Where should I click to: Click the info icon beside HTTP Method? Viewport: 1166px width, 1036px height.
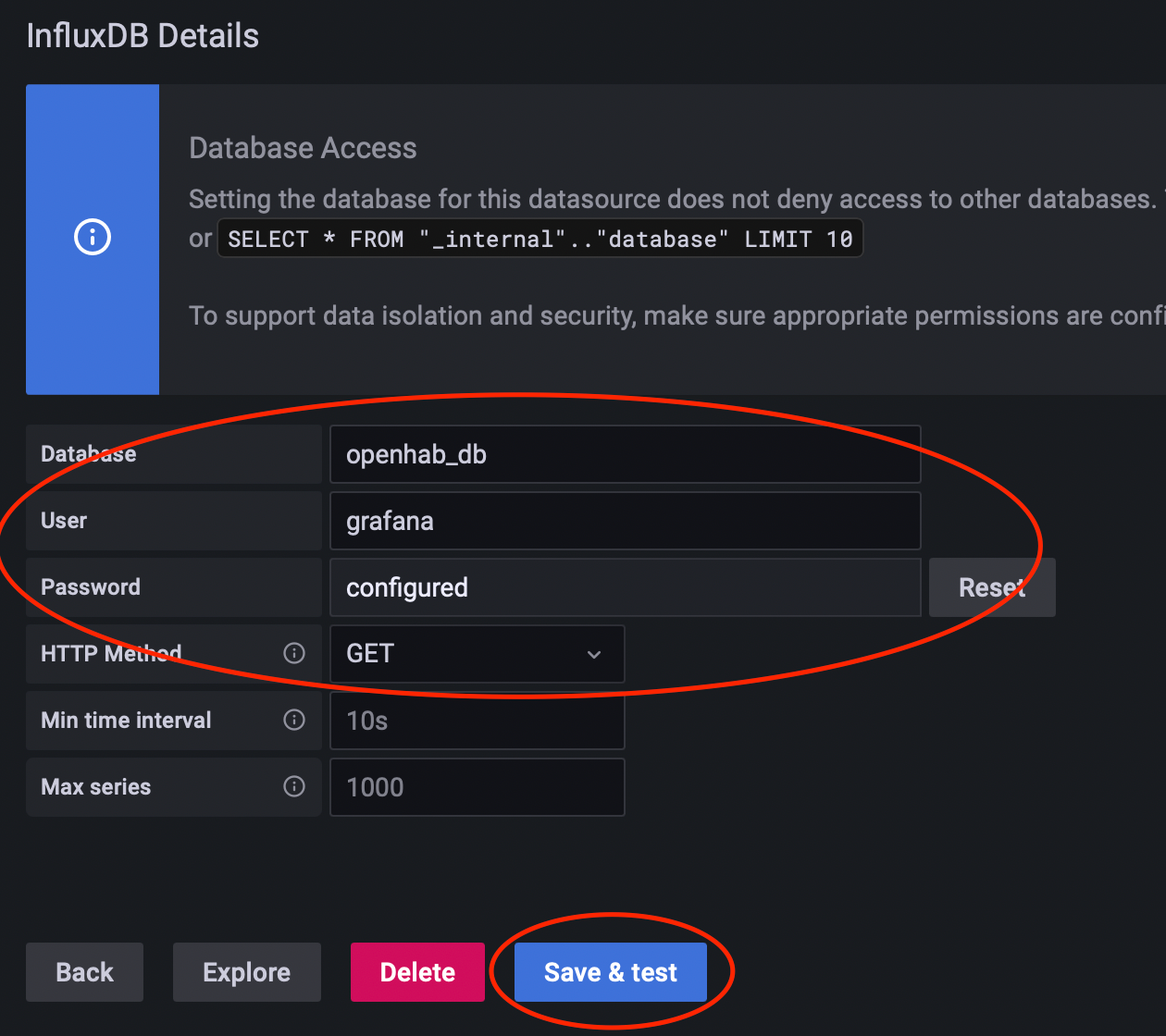(294, 654)
